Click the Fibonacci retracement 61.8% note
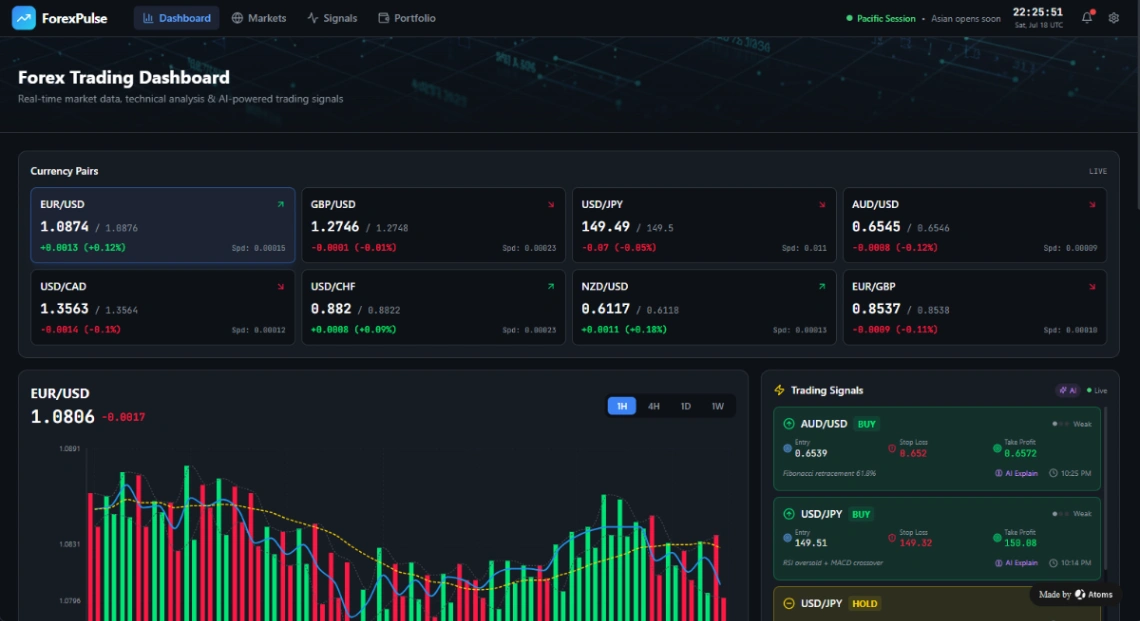This screenshot has width=1140, height=621. [x=829, y=473]
